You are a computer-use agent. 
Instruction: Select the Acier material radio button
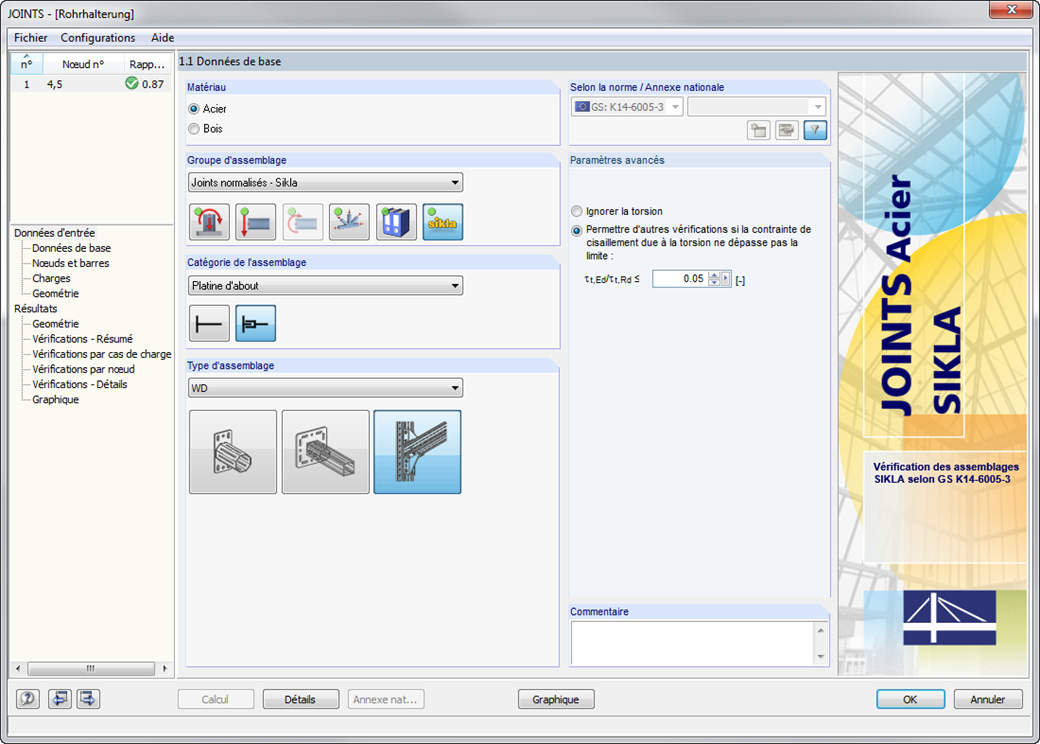pos(194,109)
